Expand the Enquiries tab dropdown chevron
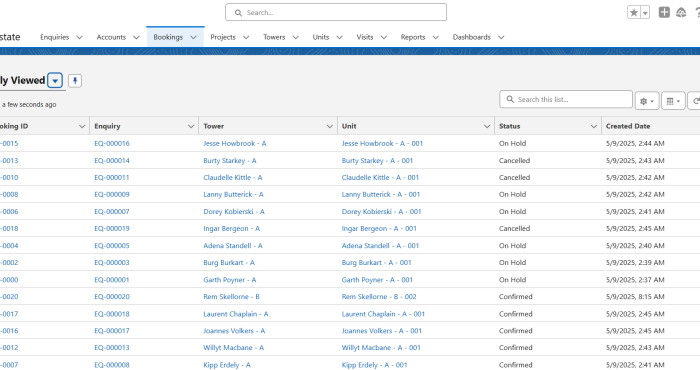The height and width of the screenshot is (370, 700). pyautogui.click(x=79, y=37)
